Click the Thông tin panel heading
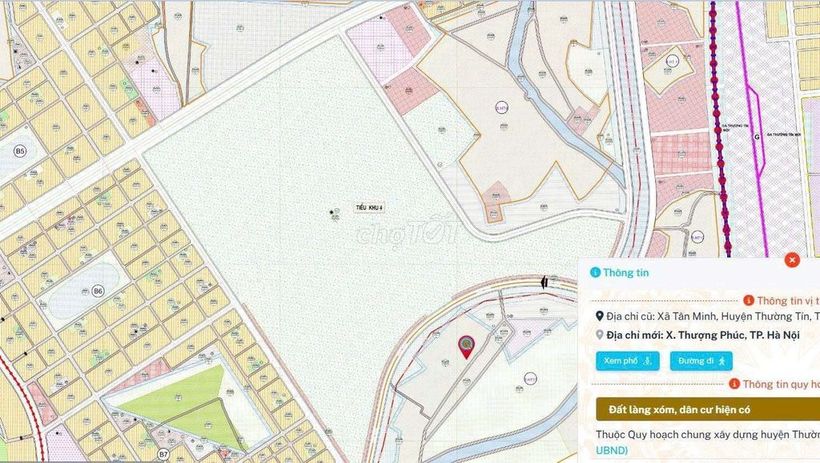 [625, 273]
